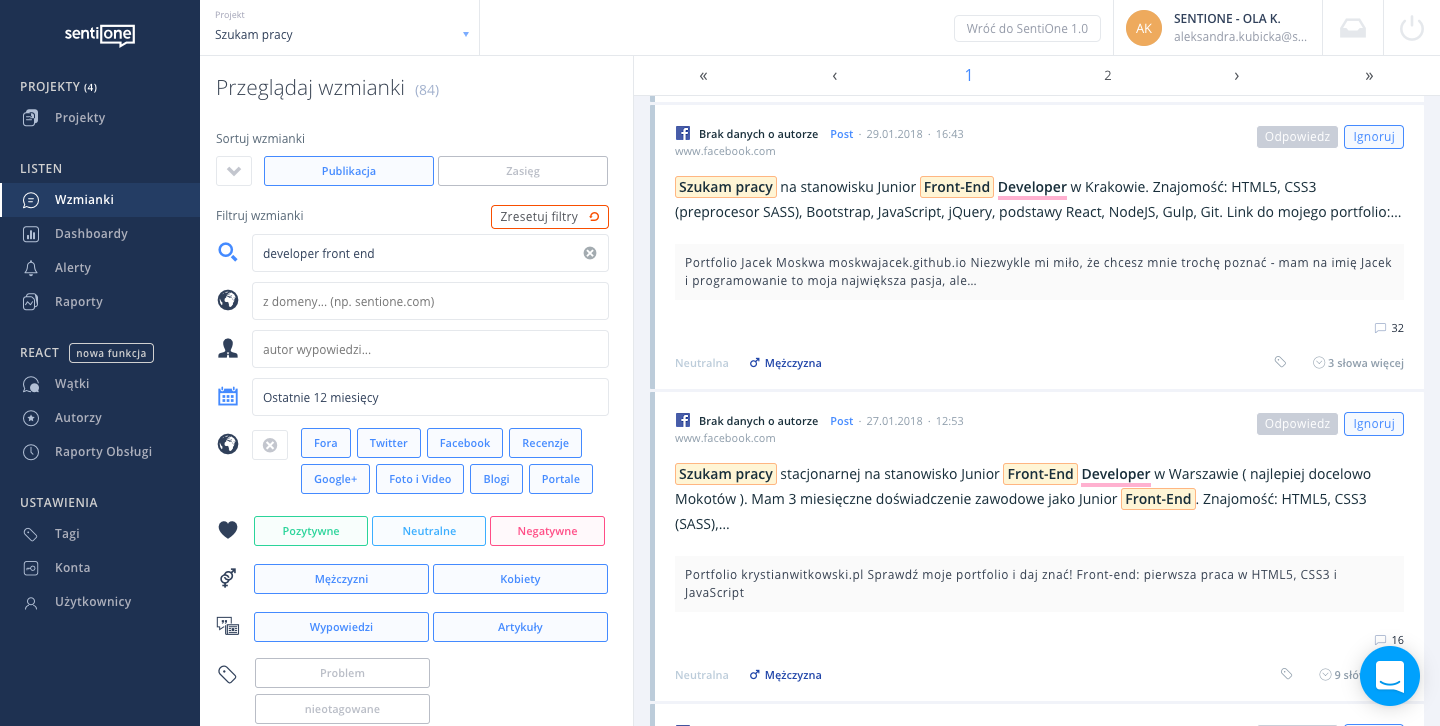Image resolution: width=1440 pixels, height=726 pixels.
Task: Click the Zresetuj filtry button
Action: [549, 217]
